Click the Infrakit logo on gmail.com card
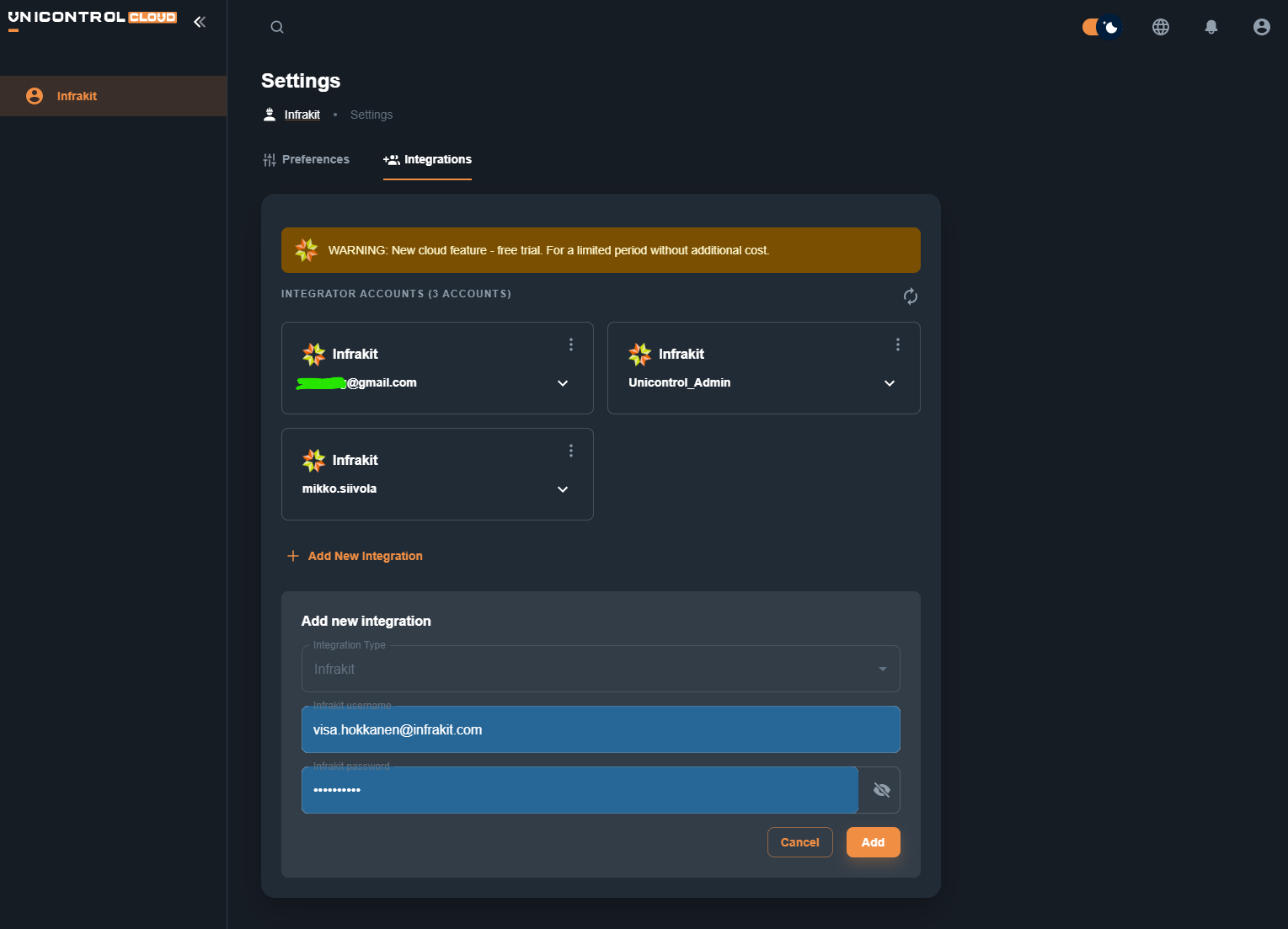 pos(314,355)
